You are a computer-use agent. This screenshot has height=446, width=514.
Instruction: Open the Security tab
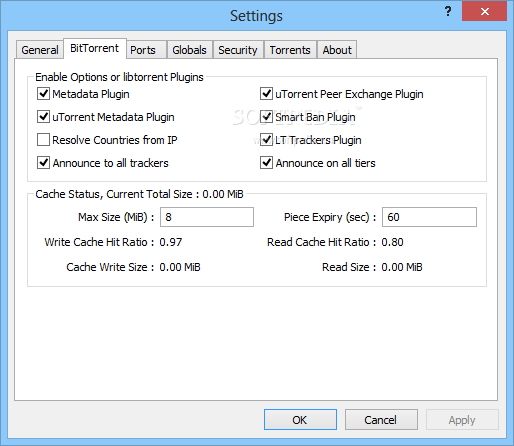point(238,50)
